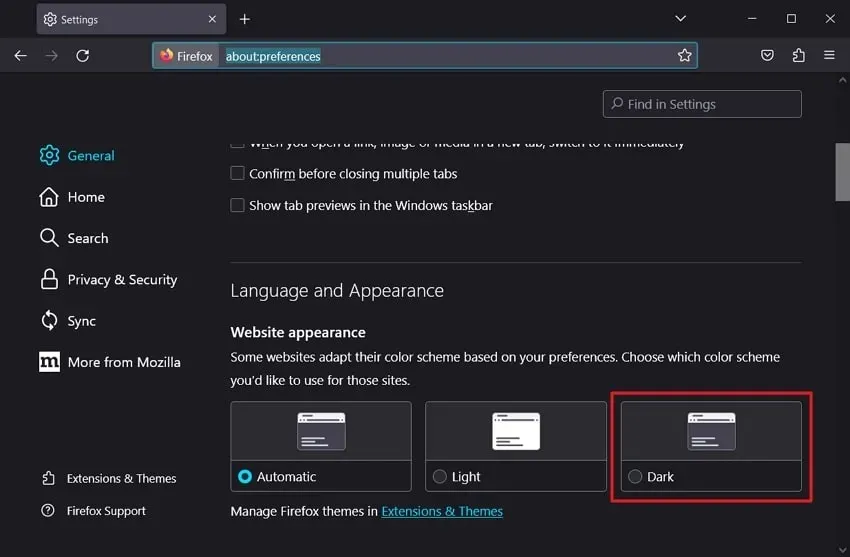Choose the Light color scheme radio button
850x557 pixels.
[440, 476]
